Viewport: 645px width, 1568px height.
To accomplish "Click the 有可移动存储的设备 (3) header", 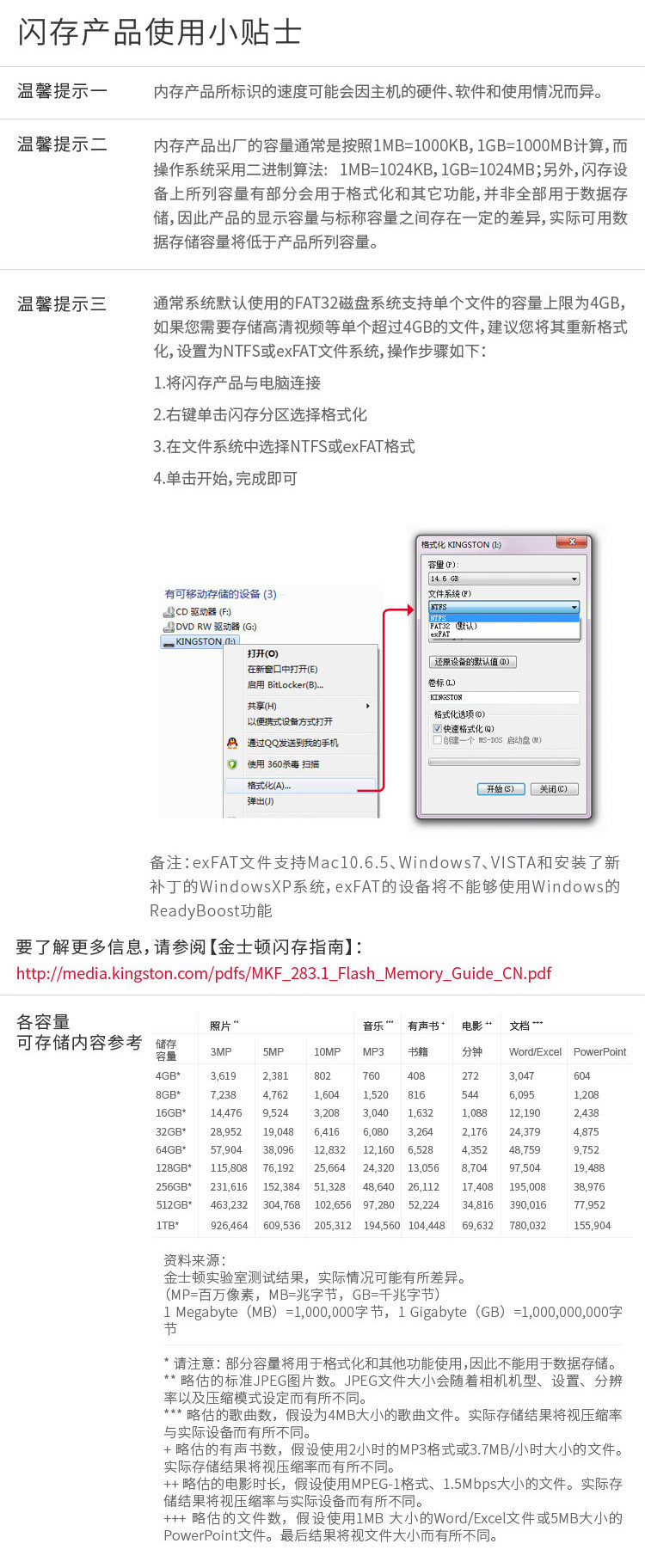I will pyautogui.click(x=221, y=594).
